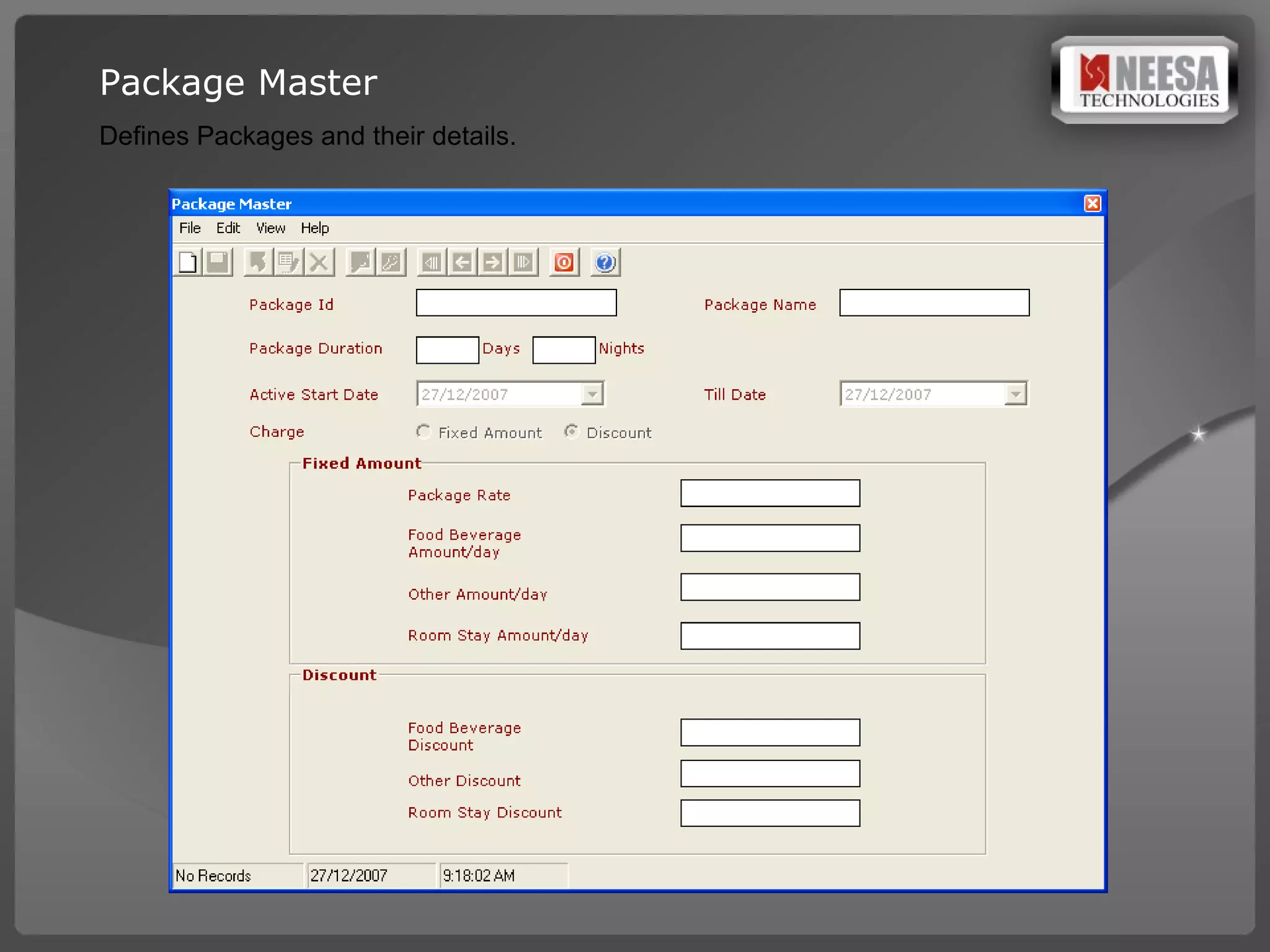The width and height of the screenshot is (1270, 952).
Task: Click the Other Amount/day input field
Action: [x=770, y=587]
